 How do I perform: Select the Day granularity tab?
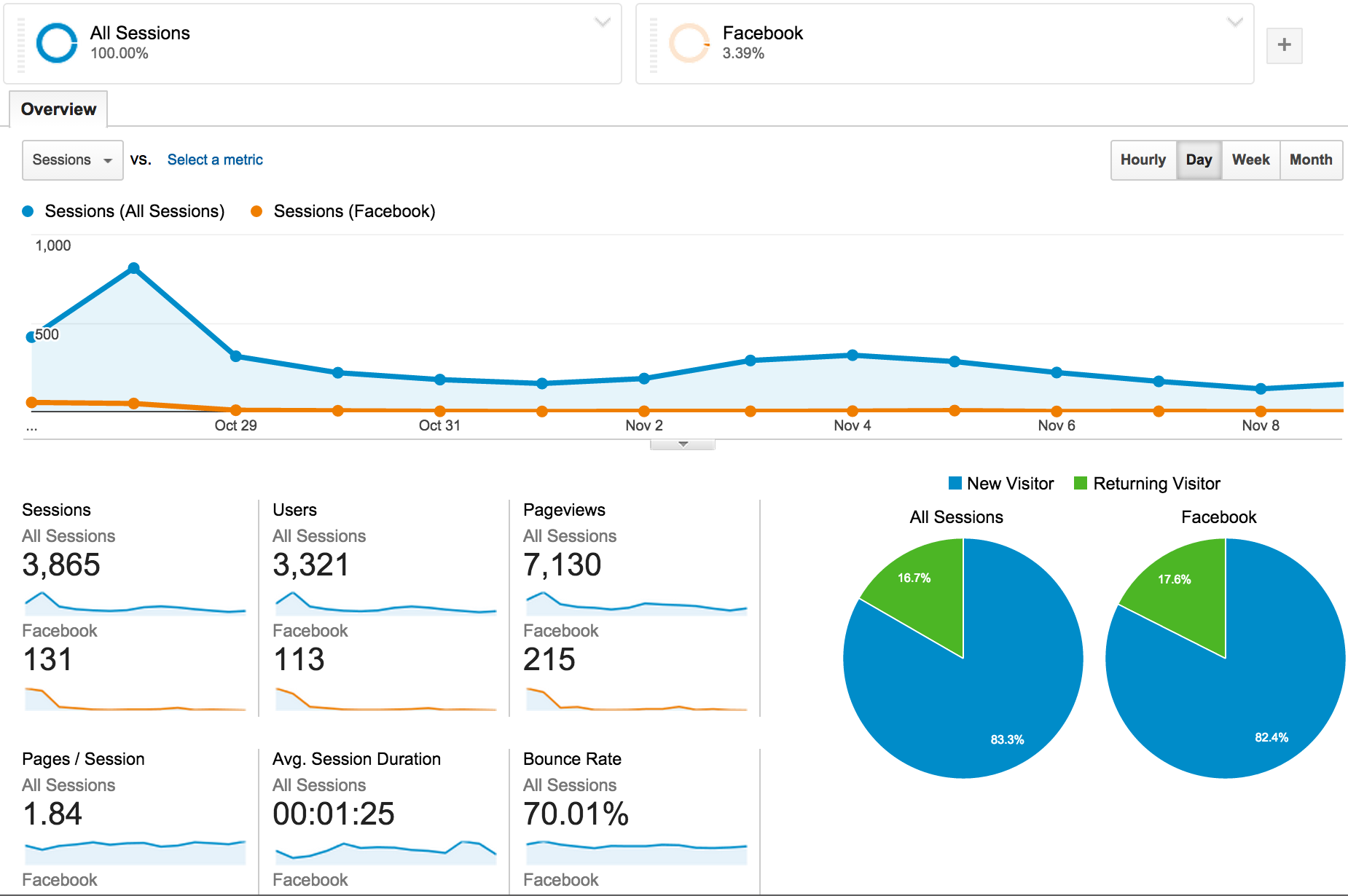pos(1199,160)
